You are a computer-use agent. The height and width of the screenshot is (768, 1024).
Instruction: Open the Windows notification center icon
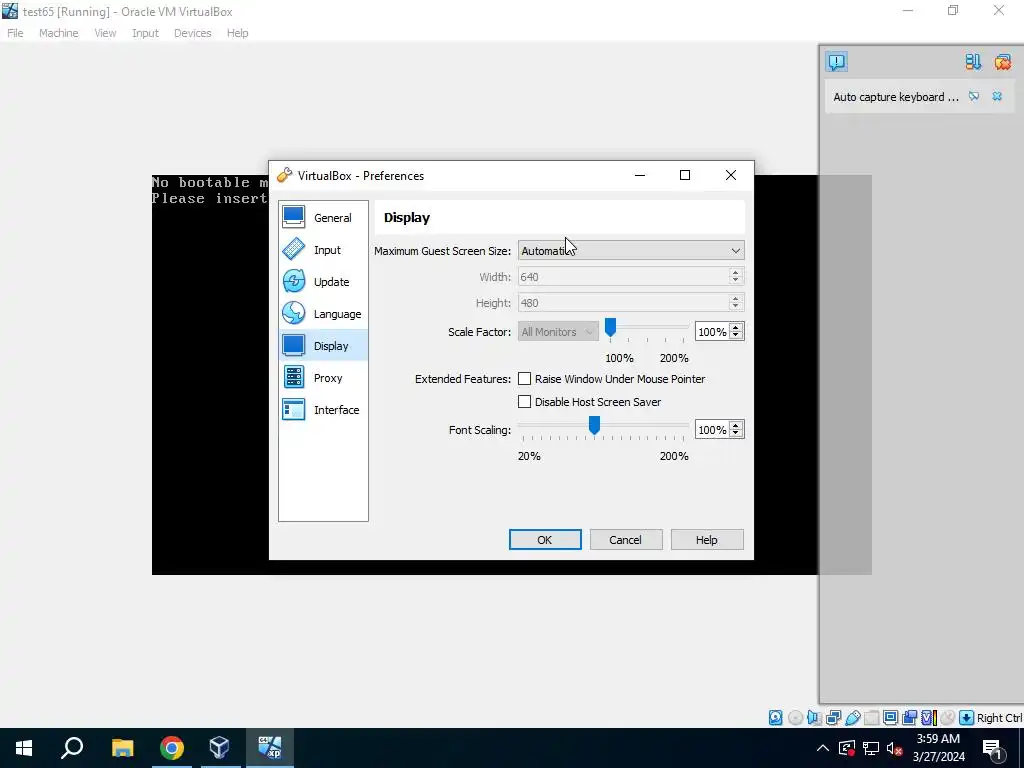[993, 749]
